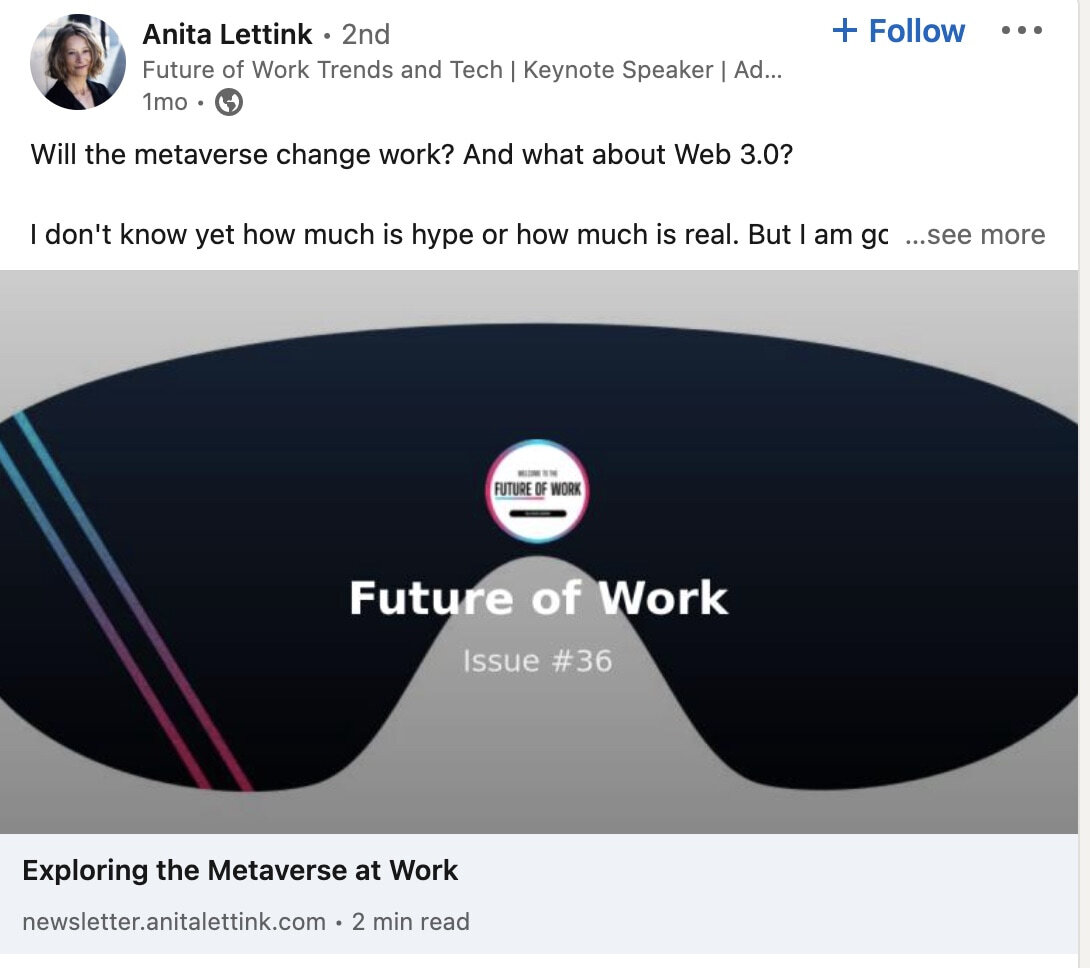Click the Future of Work Trends headline
1090x968 pixels.
pos(463,69)
